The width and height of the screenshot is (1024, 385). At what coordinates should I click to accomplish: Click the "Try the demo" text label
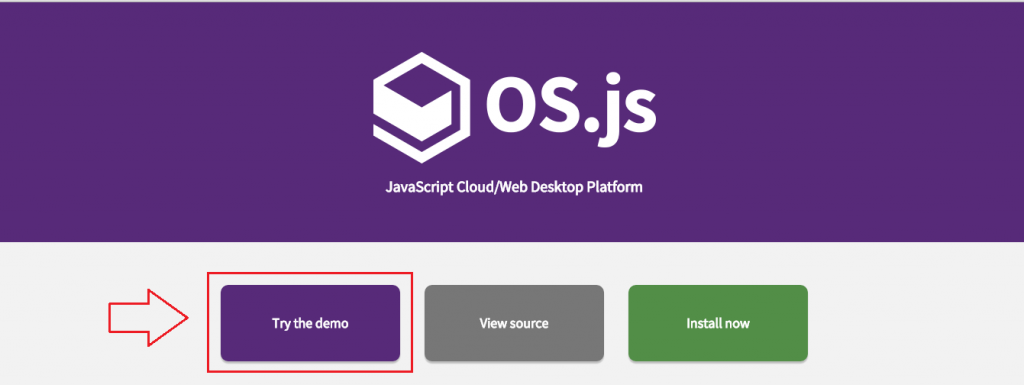click(x=310, y=323)
